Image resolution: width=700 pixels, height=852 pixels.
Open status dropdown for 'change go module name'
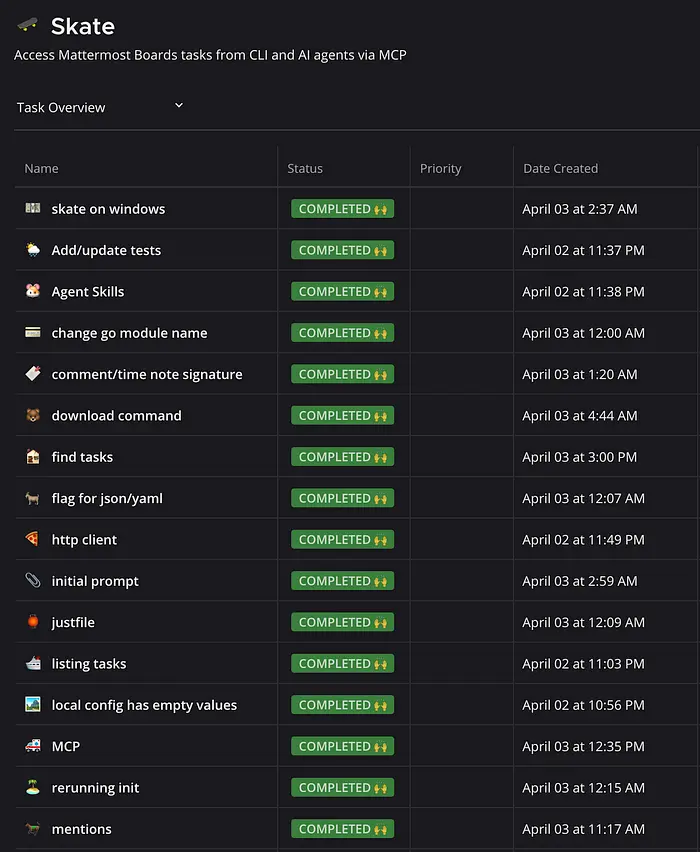pyautogui.click(x=342, y=333)
